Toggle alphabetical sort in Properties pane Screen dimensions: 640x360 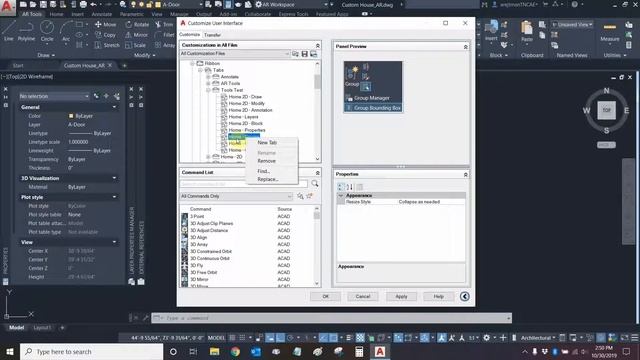pyautogui.click(x=350, y=187)
